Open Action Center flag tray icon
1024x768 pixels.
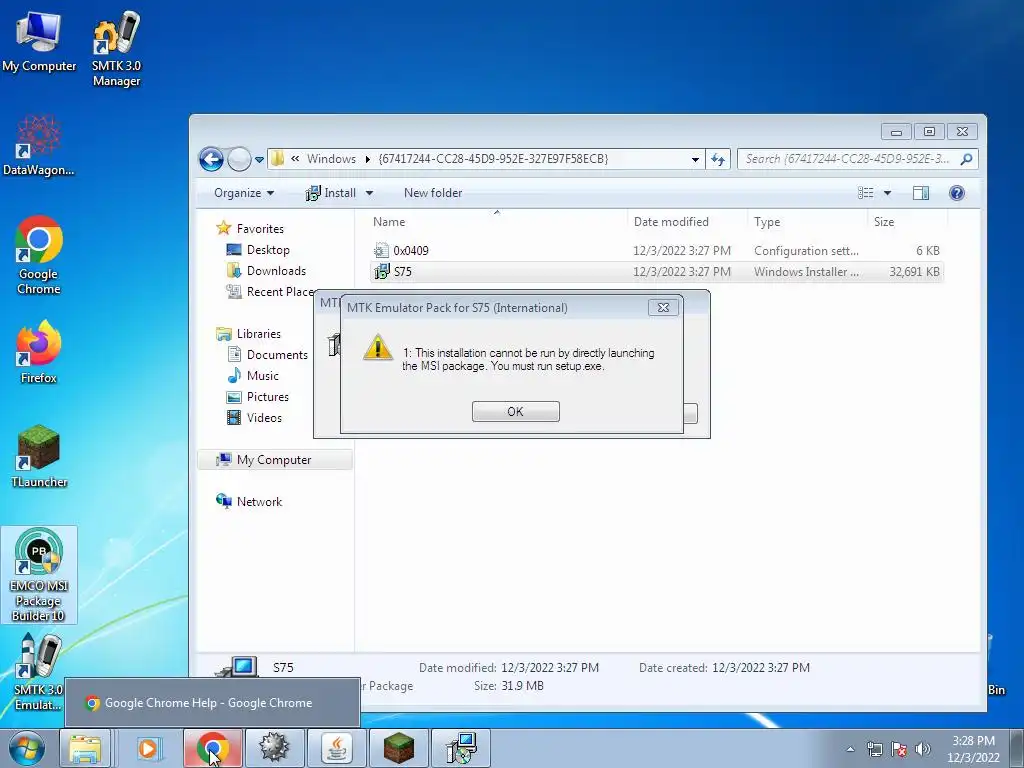899,749
